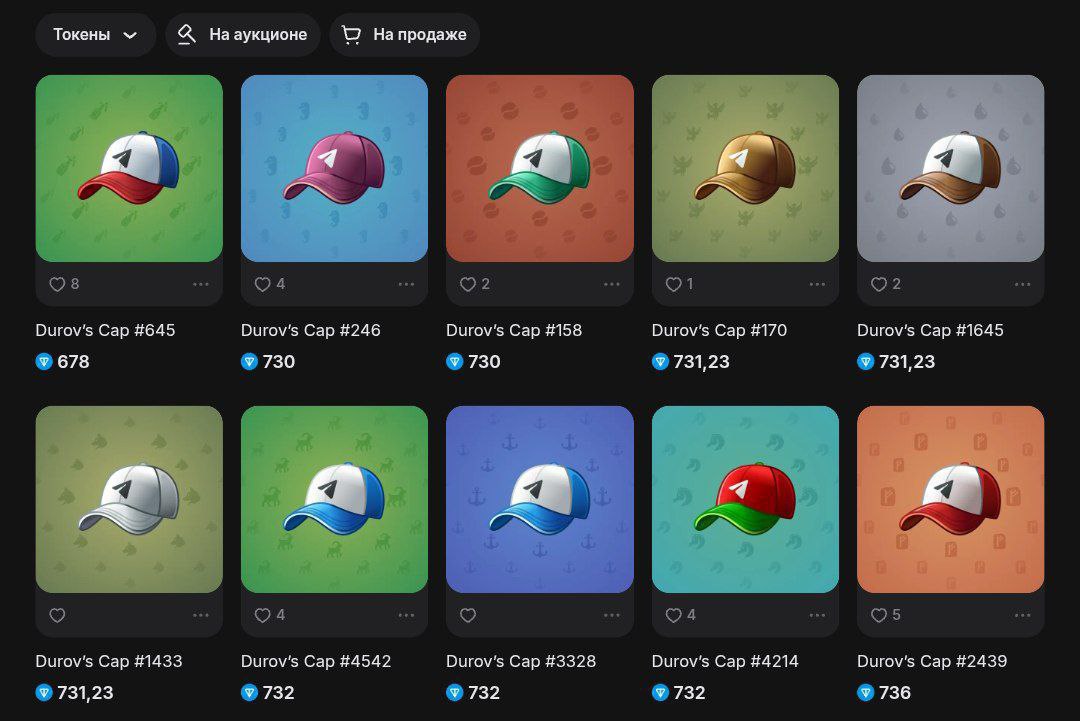Viewport: 1080px width, 721px height.
Task: Like Durov's Cap #1433 with heart icon
Action: (x=57, y=615)
